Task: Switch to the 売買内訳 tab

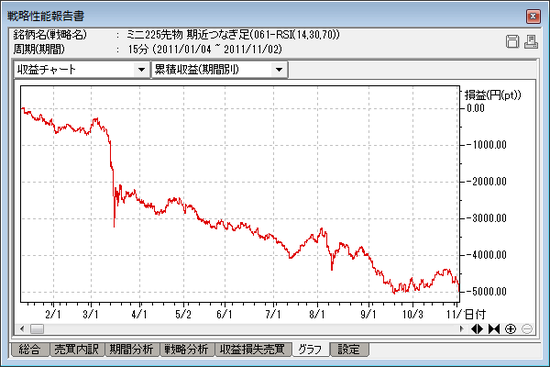Action: coord(76,349)
